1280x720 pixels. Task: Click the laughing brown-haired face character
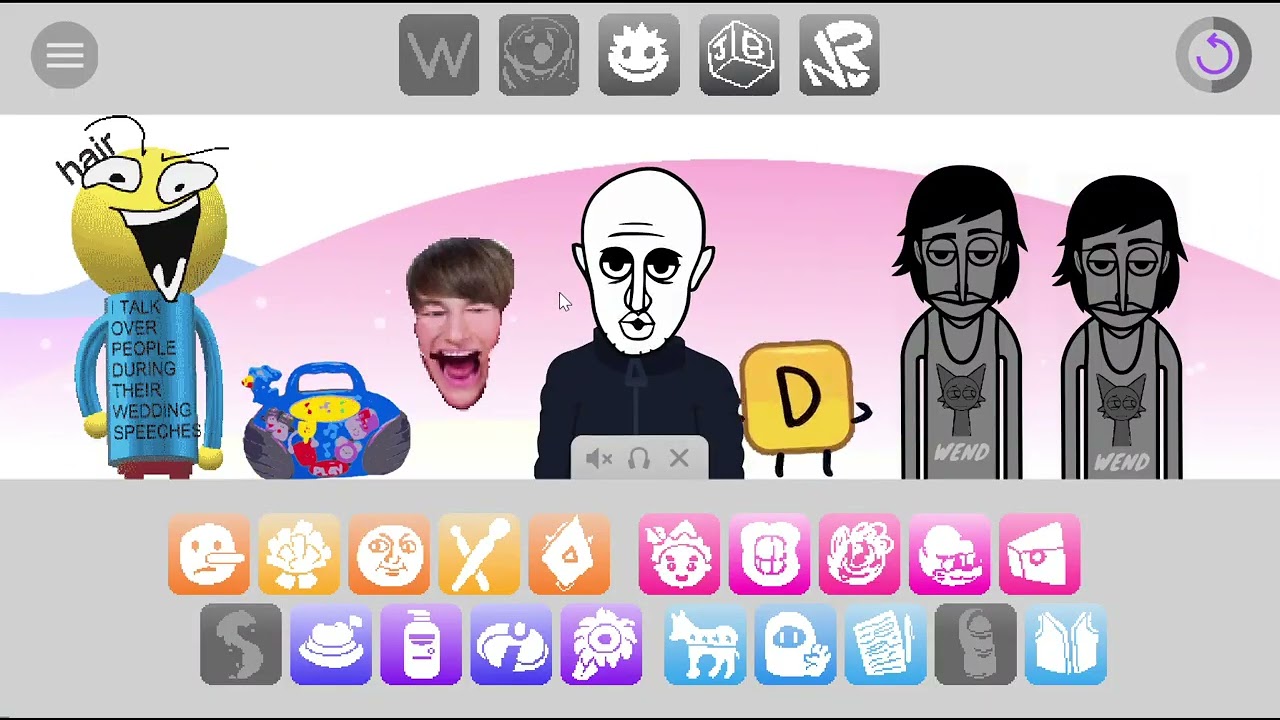pyautogui.click(x=460, y=323)
